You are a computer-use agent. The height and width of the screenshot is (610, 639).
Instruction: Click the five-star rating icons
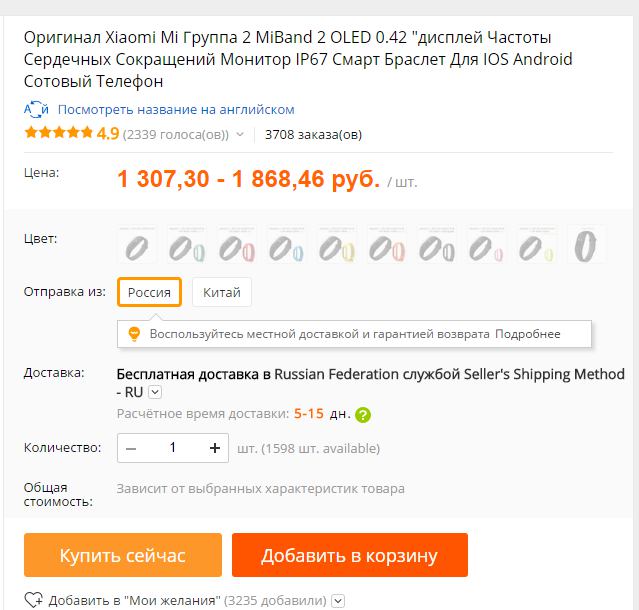(58, 133)
